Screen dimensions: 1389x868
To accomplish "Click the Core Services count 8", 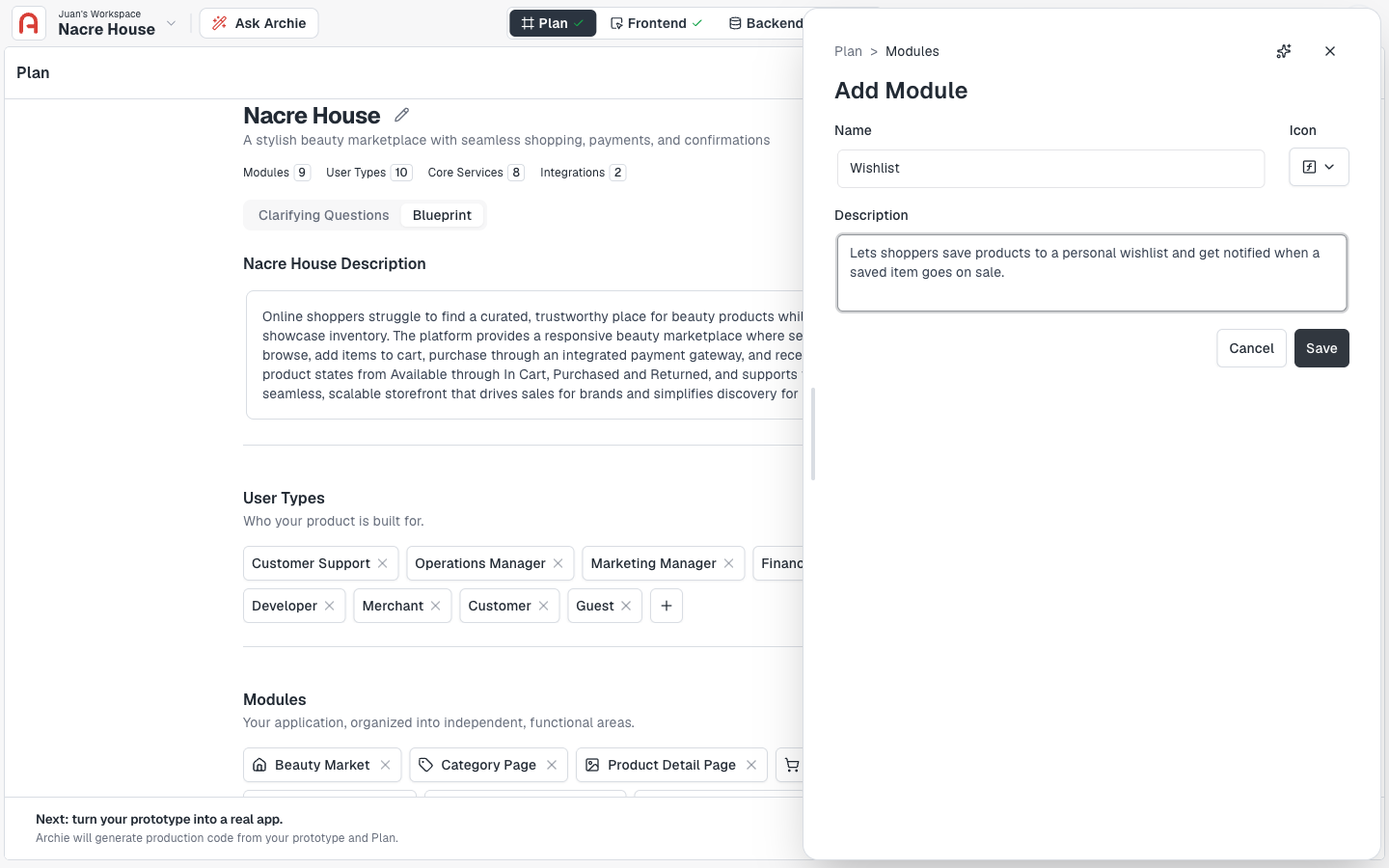I will pyautogui.click(x=516, y=173).
